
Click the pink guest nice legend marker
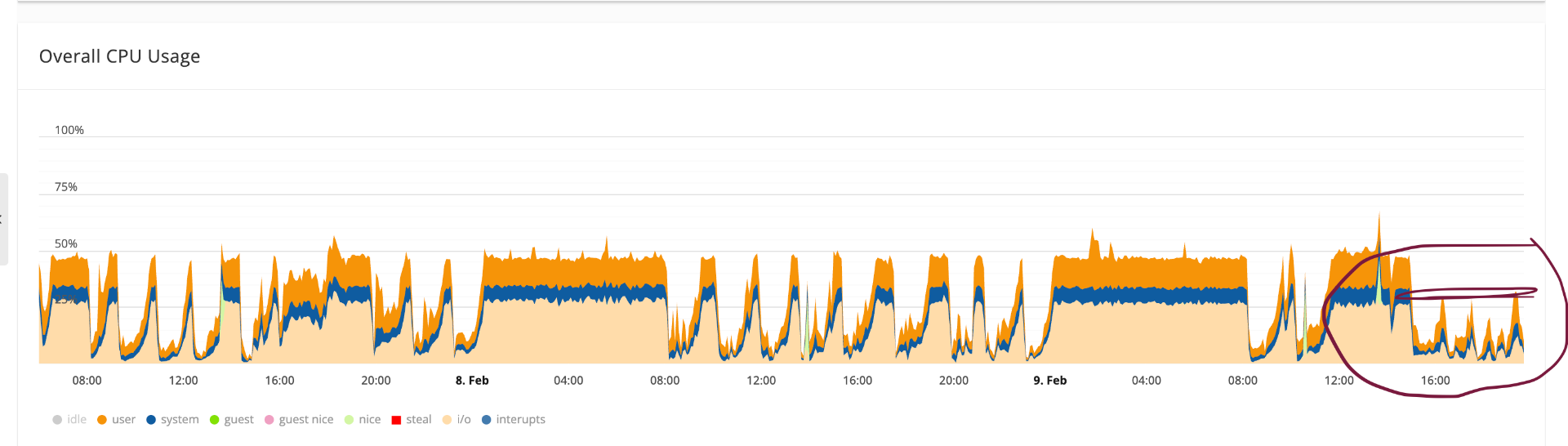(x=269, y=420)
